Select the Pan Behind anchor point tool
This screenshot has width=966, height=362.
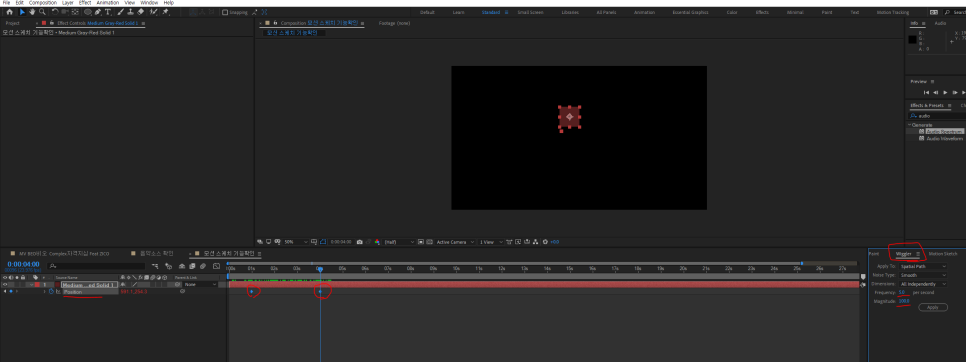click(75, 12)
